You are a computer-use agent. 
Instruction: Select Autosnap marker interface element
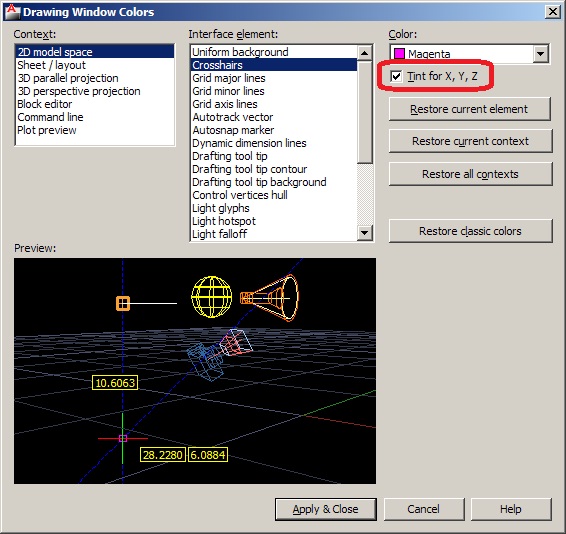coord(233,130)
